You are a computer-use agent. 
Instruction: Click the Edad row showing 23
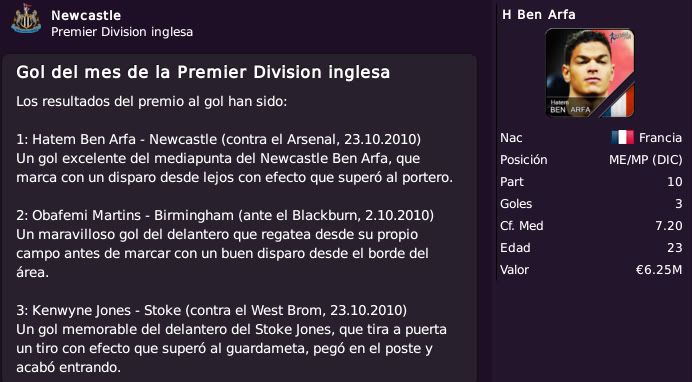[591, 248]
